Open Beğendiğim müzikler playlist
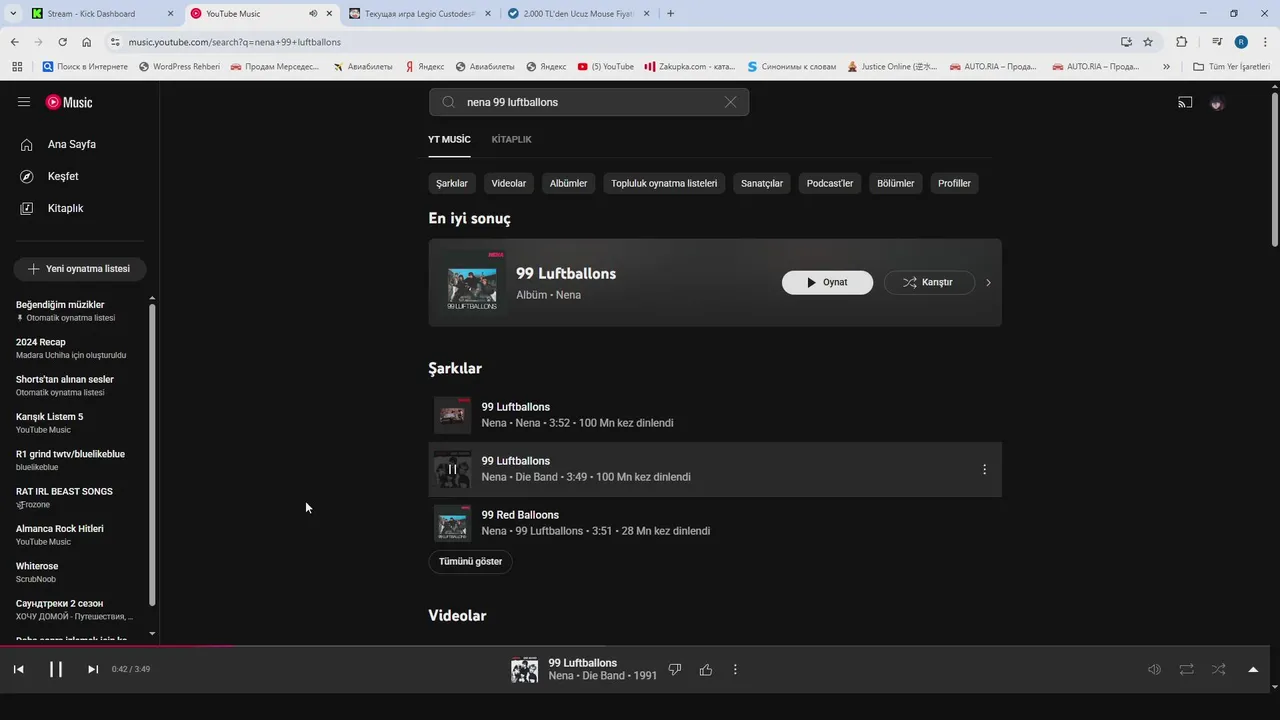1280x720 pixels. pos(60,305)
